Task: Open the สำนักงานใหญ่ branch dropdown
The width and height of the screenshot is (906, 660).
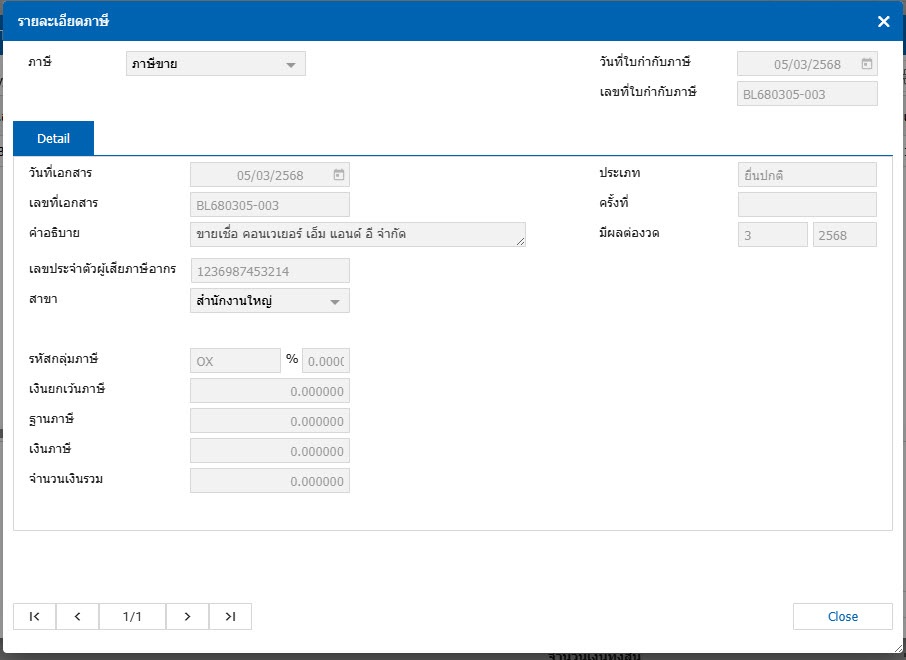Action: pyautogui.click(x=334, y=301)
